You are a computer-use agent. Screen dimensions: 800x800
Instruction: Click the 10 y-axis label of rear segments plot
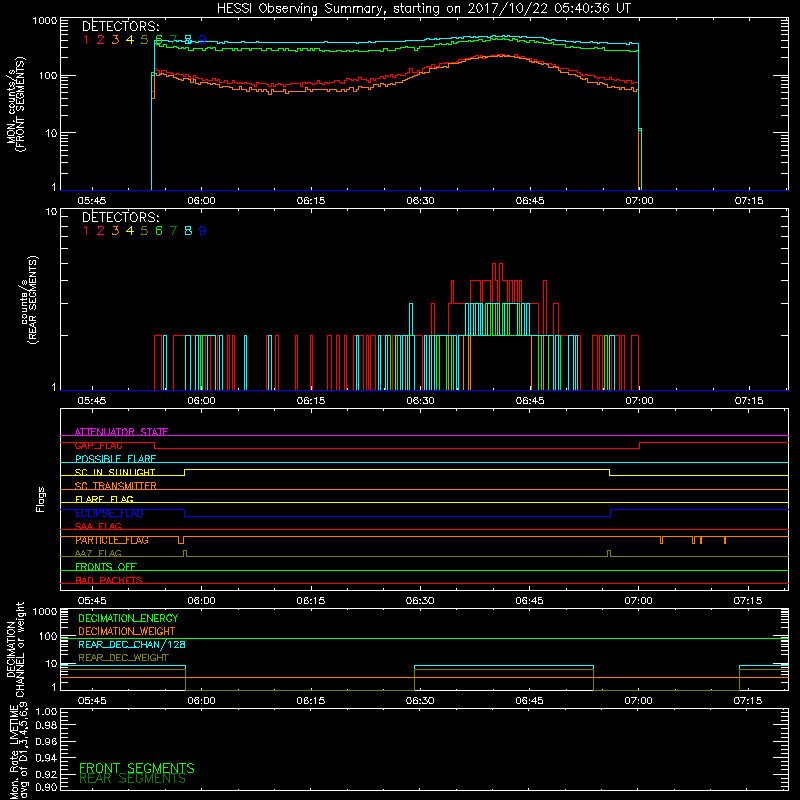coord(52,211)
